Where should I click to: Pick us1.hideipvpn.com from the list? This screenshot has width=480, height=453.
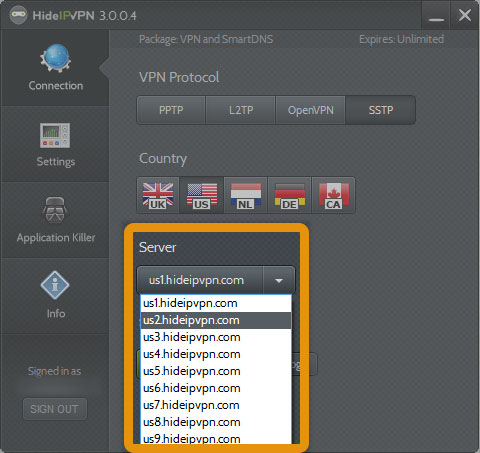[x=216, y=303]
